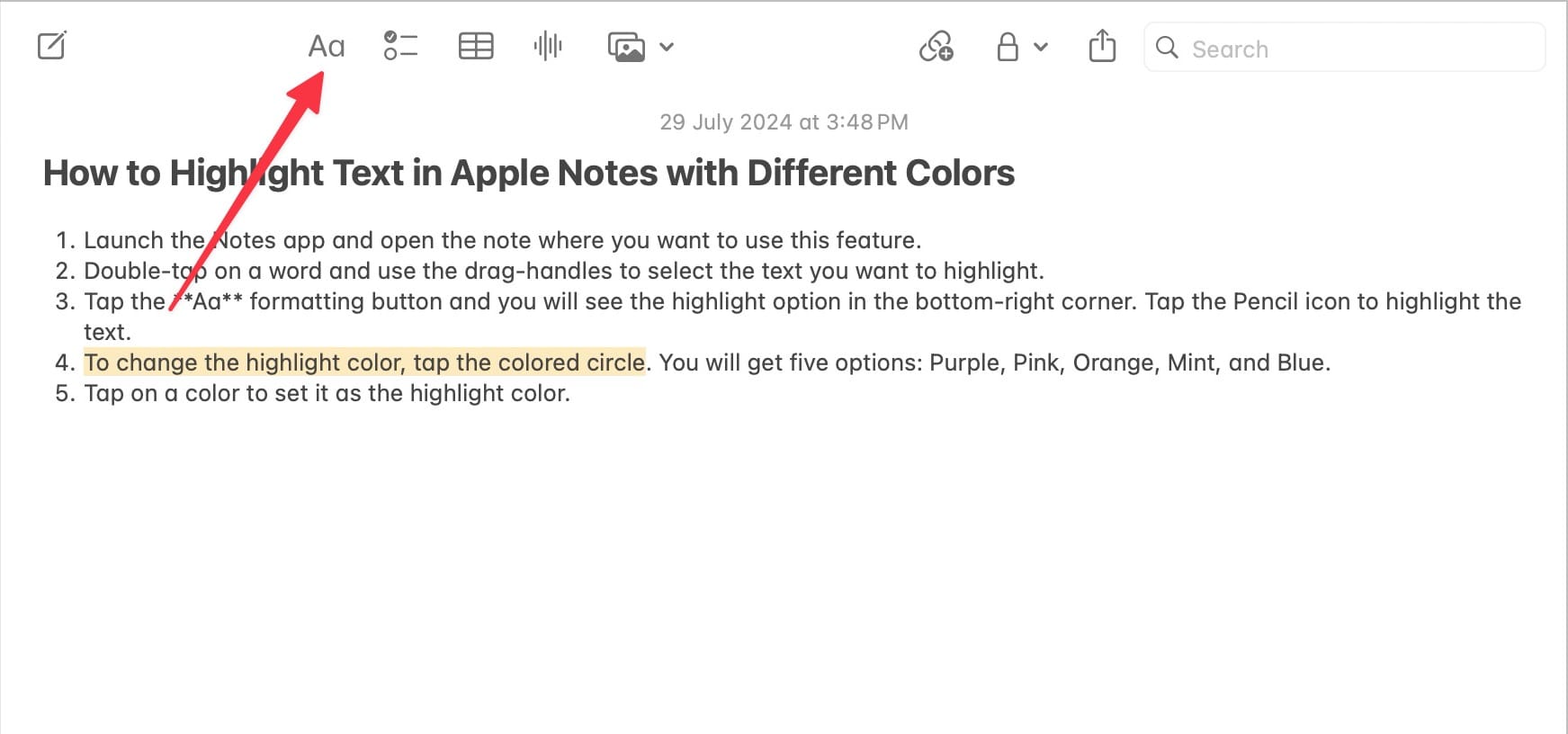Start audio recording with waveform icon

pos(548,46)
